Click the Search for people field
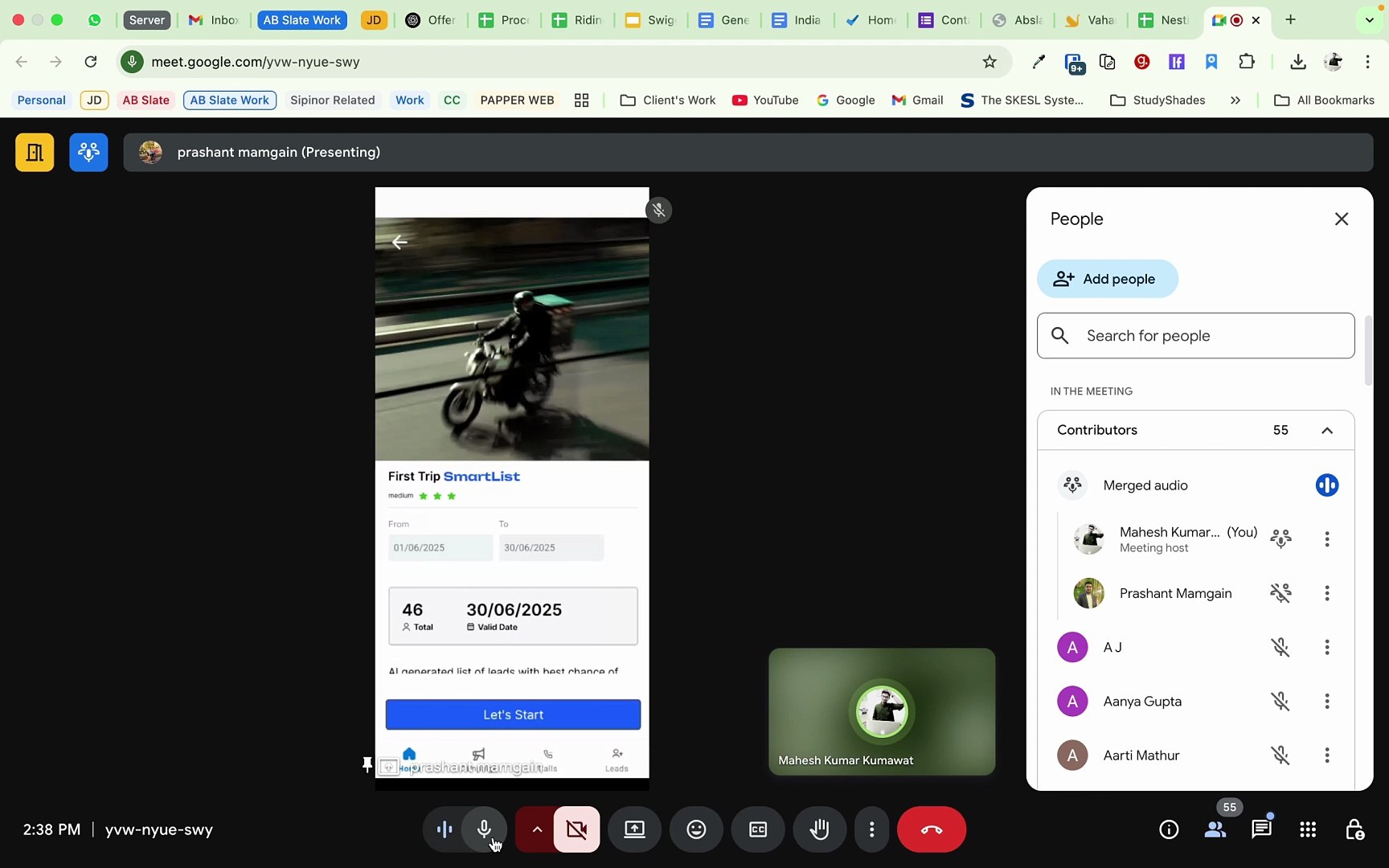The image size is (1389, 868). point(1196,336)
